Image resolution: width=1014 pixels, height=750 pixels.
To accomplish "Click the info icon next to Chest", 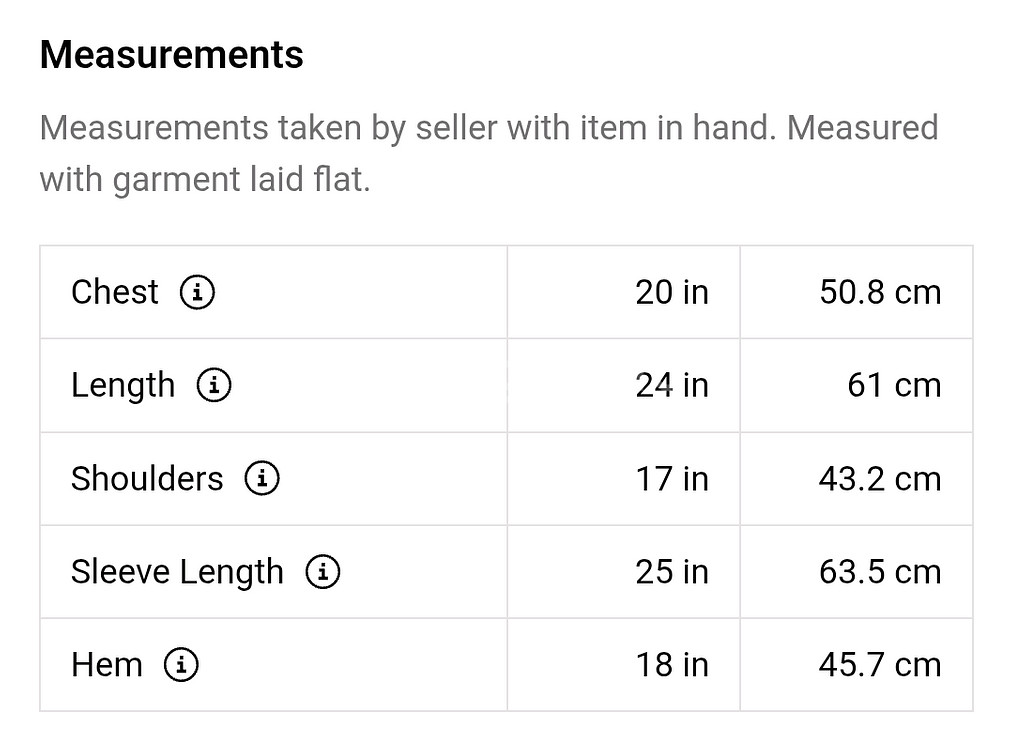I will point(197,292).
